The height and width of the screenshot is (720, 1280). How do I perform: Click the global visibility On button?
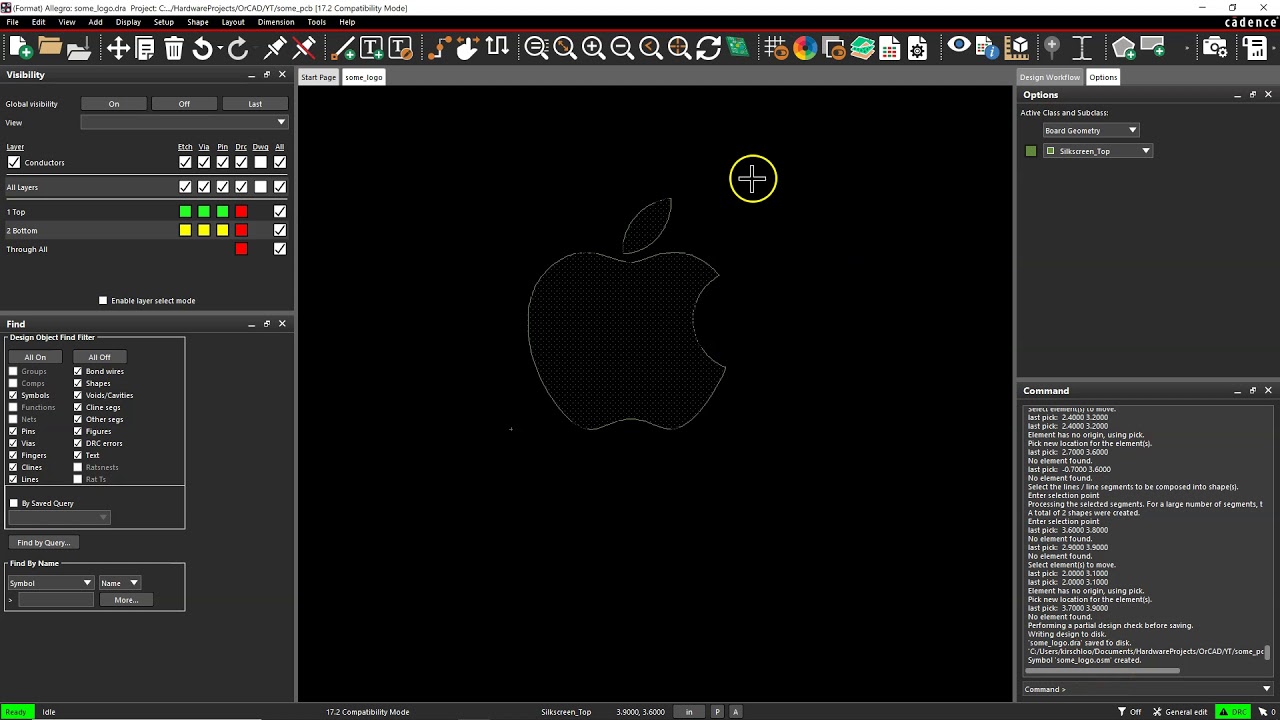point(114,104)
